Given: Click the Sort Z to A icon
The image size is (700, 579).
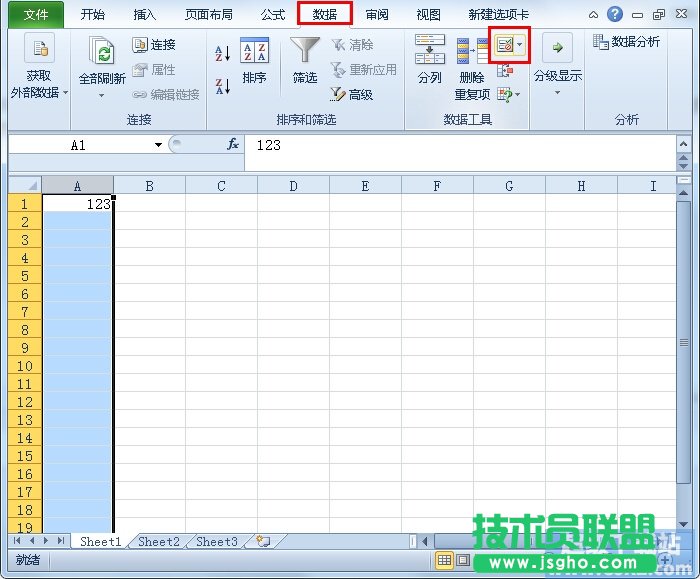Looking at the screenshot, I should tap(223, 86).
